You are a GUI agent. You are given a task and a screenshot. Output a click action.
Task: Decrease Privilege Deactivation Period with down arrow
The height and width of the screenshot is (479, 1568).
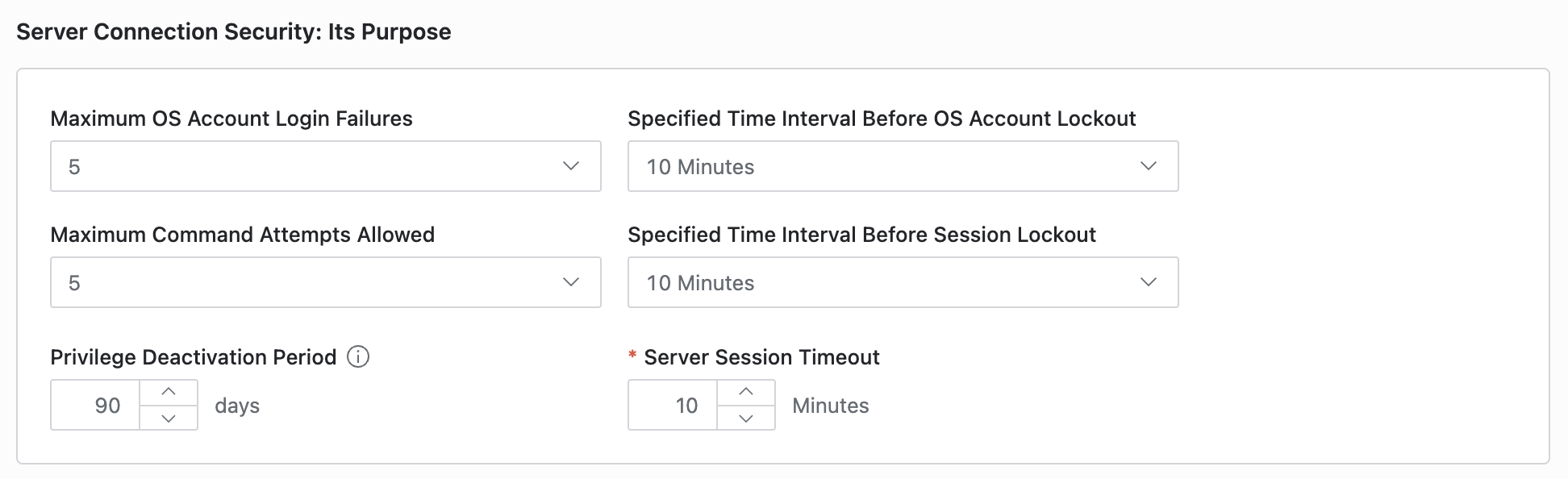[169, 418]
